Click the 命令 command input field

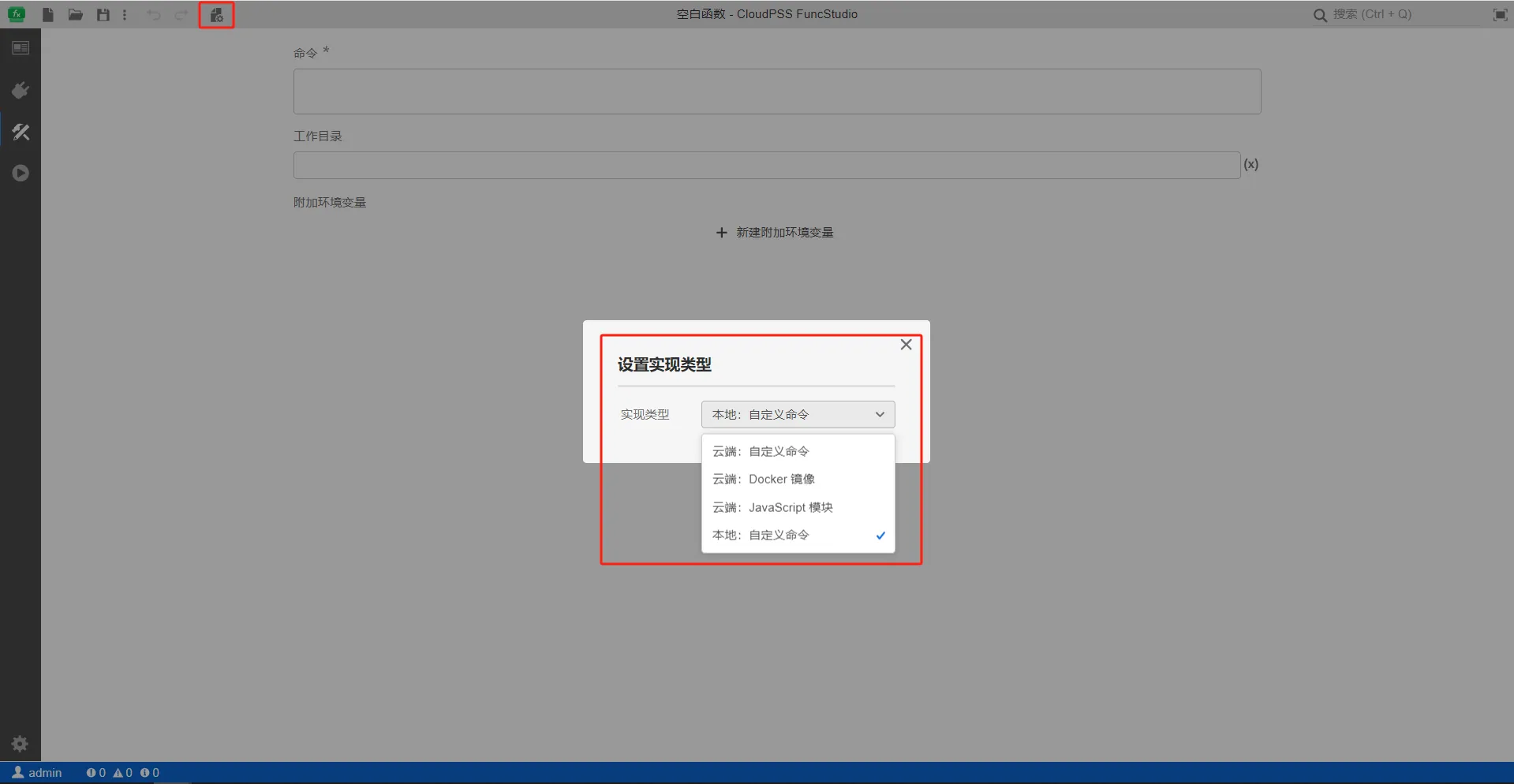777,91
